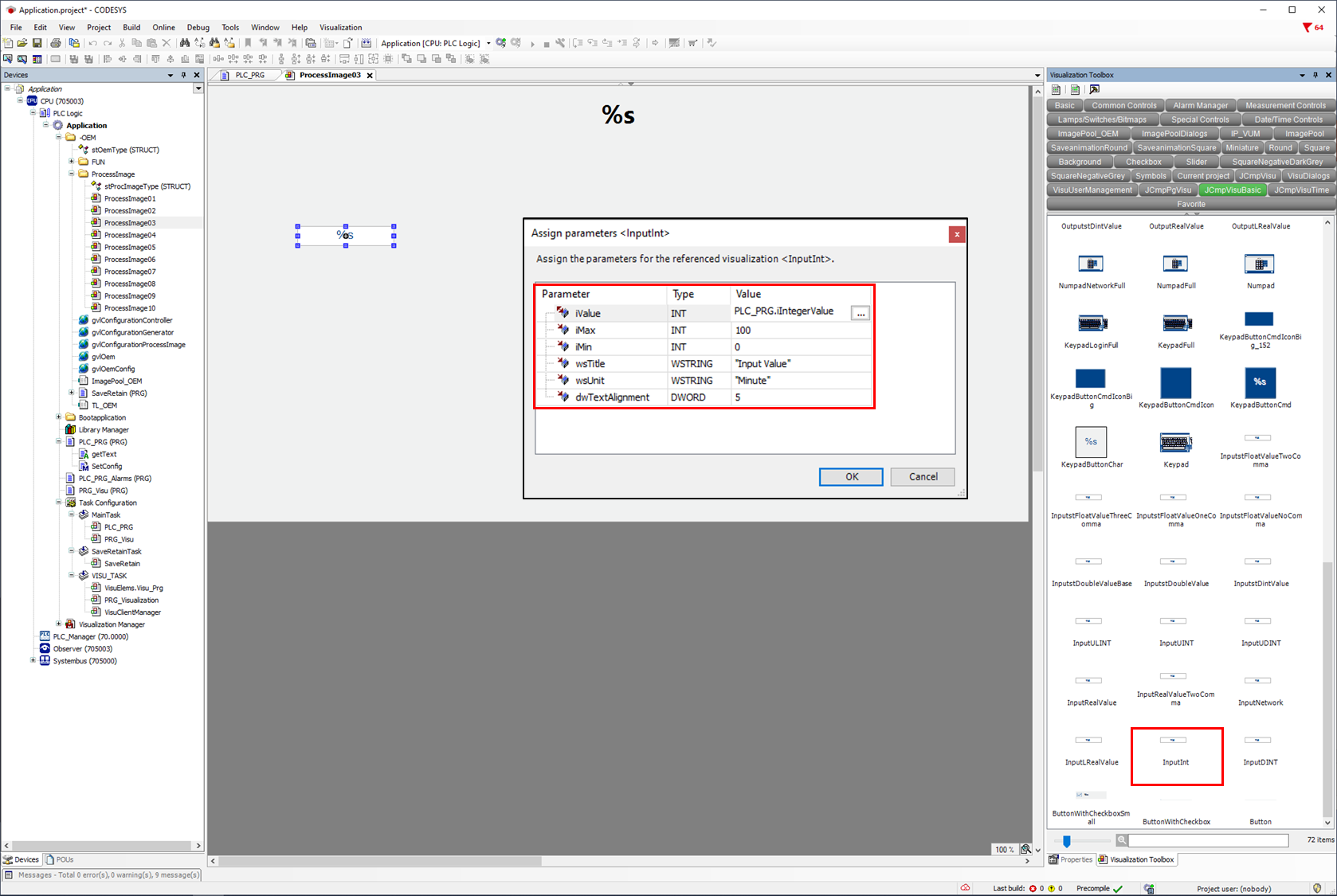Viewport: 1337px width, 896px height.
Task: Pick the KeypadButtonCmd toolbox element
Action: tap(1260, 383)
